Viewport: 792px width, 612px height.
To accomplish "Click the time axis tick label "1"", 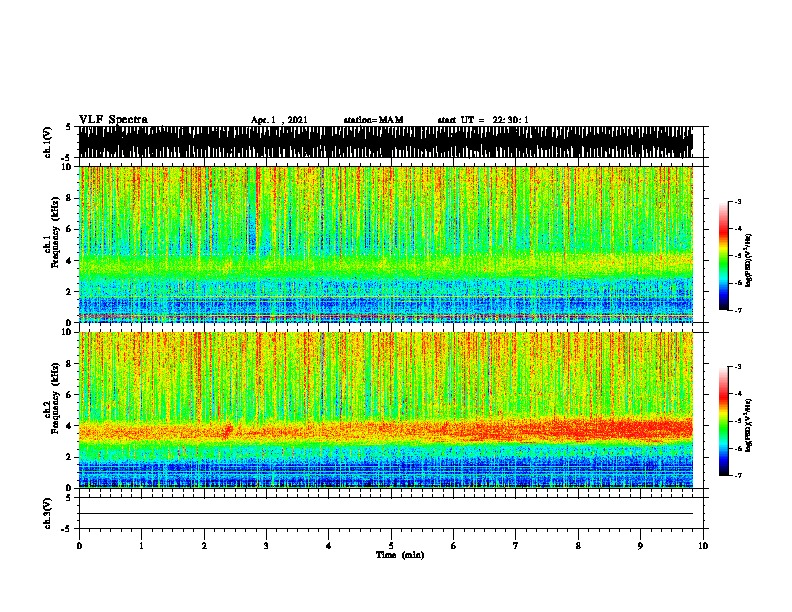I will (x=141, y=546).
